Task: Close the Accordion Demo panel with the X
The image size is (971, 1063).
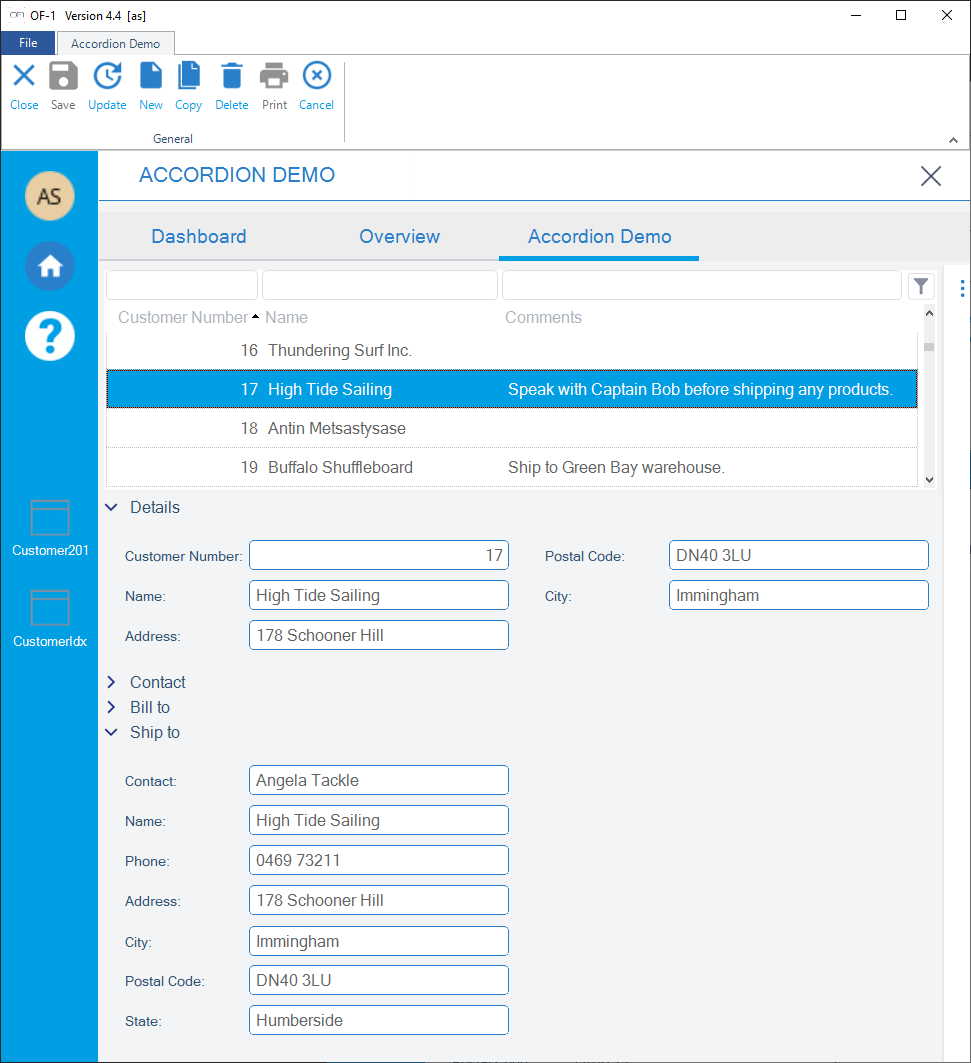Action: point(930,176)
